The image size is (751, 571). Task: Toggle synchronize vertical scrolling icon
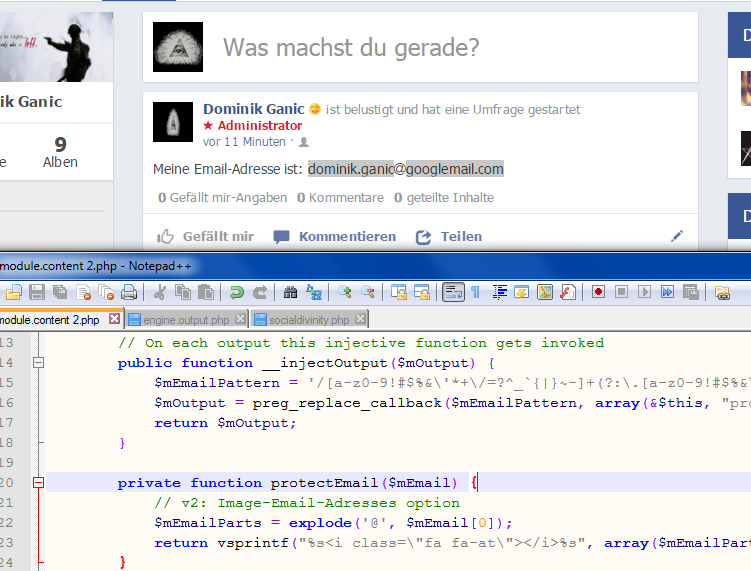(x=398, y=292)
